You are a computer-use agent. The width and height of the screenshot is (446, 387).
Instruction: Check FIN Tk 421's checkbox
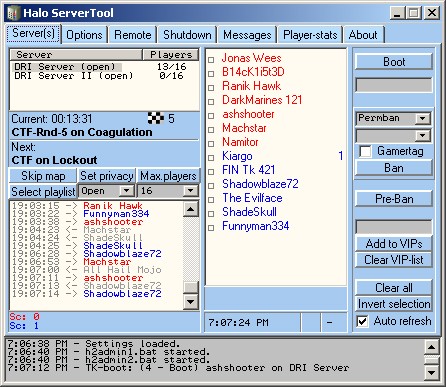click(x=211, y=172)
